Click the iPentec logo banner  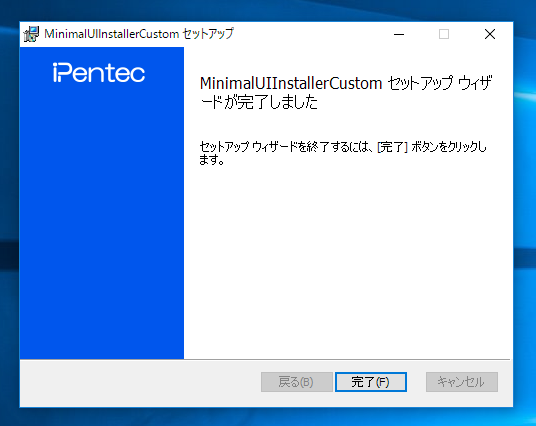(x=102, y=203)
